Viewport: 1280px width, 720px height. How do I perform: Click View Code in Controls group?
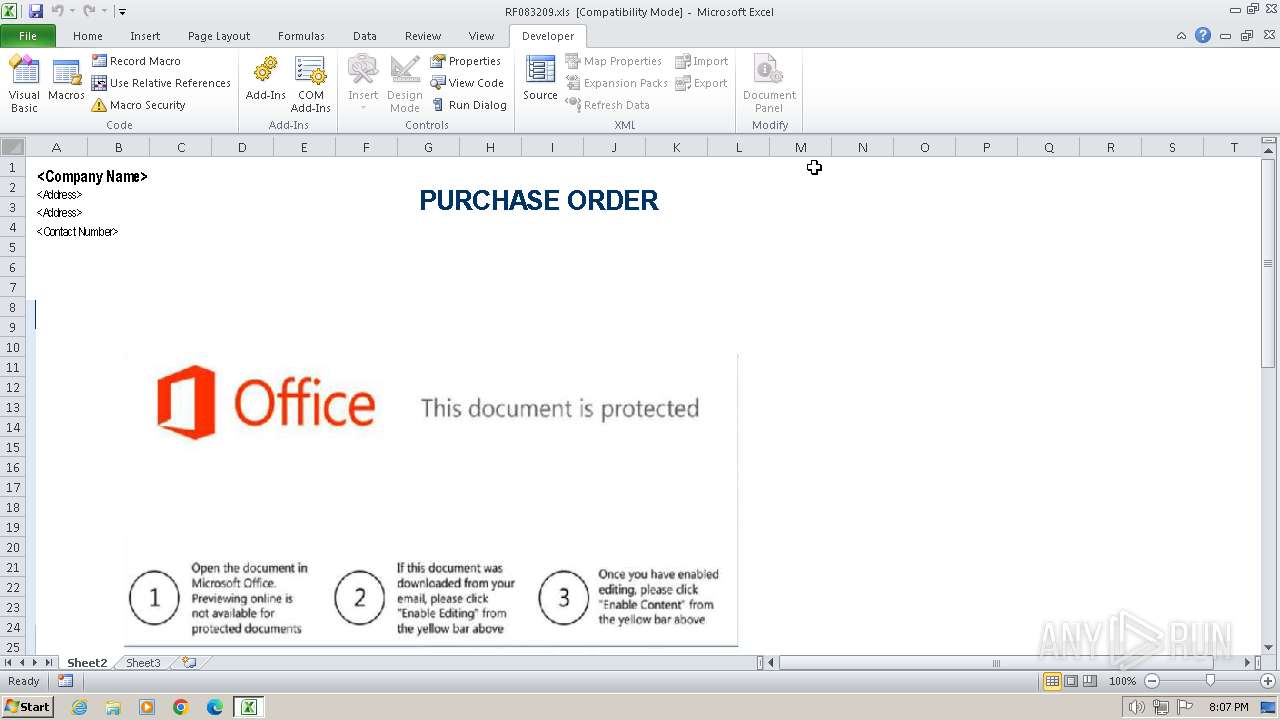point(467,83)
